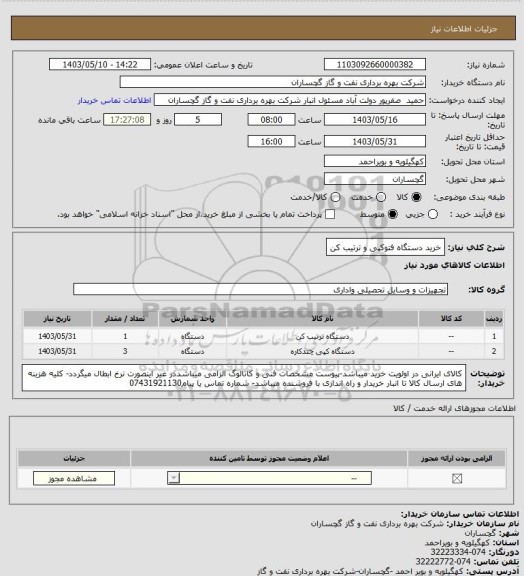Open the license status dropdown arrow
The height and width of the screenshot is (576, 524).
tap(174, 478)
